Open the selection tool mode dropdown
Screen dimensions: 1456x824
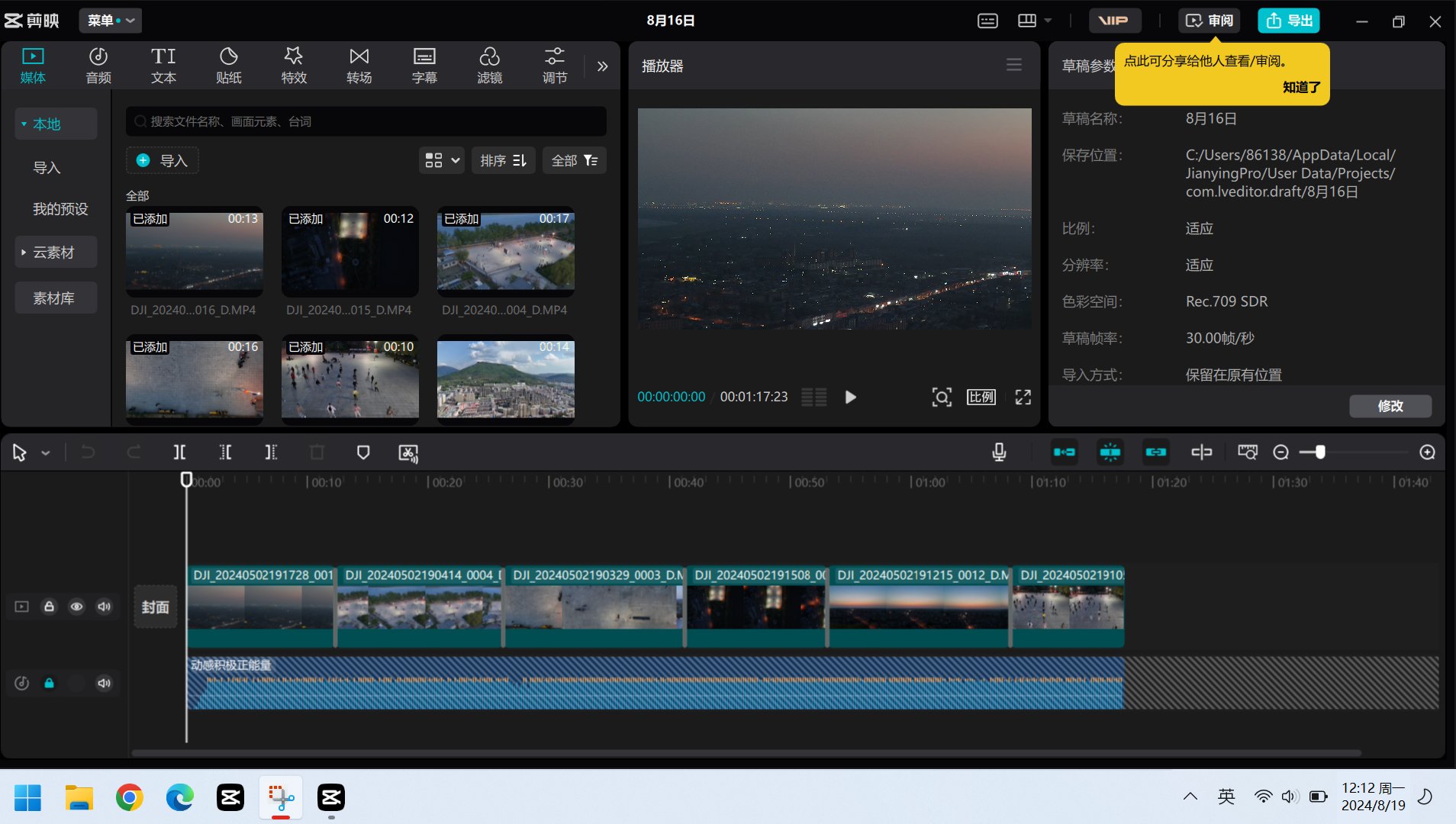(46, 453)
